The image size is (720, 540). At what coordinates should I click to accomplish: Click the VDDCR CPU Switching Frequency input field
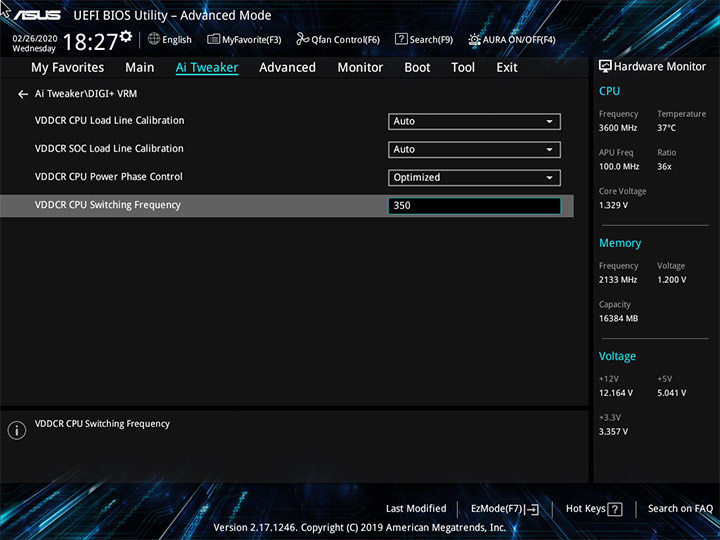coord(474,206)
